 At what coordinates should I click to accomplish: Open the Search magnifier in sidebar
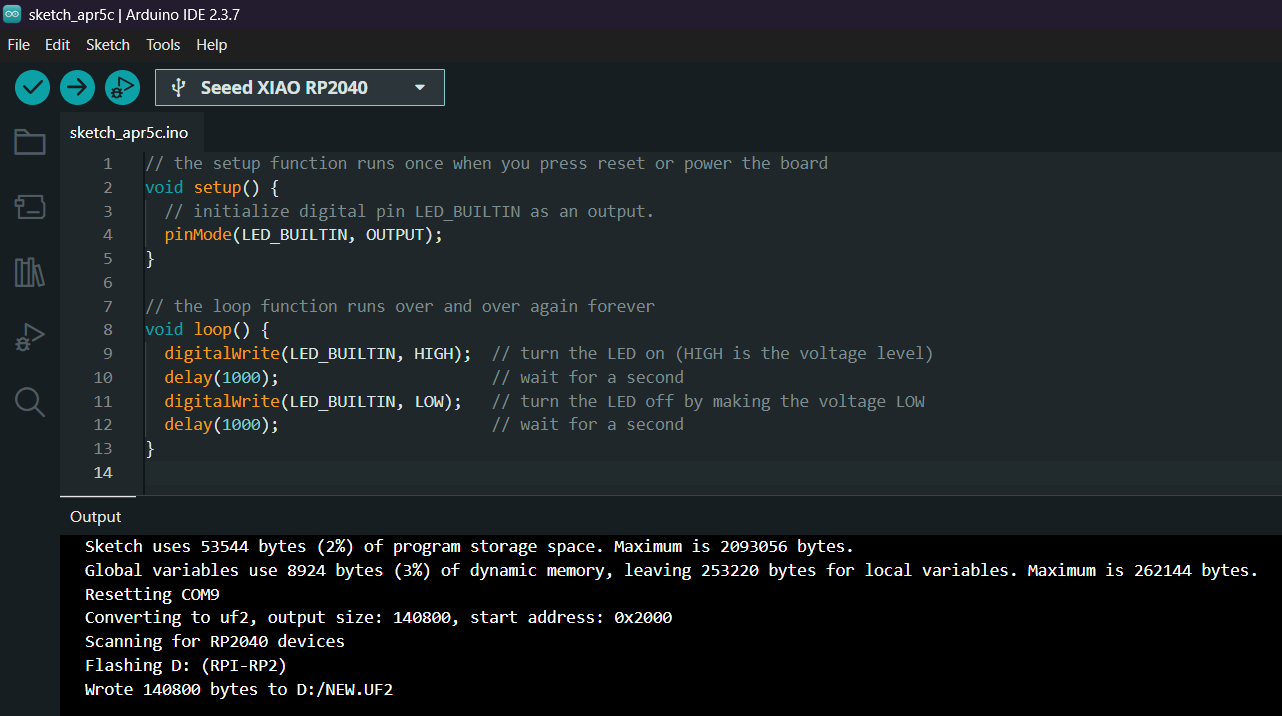tap(30, 402)
